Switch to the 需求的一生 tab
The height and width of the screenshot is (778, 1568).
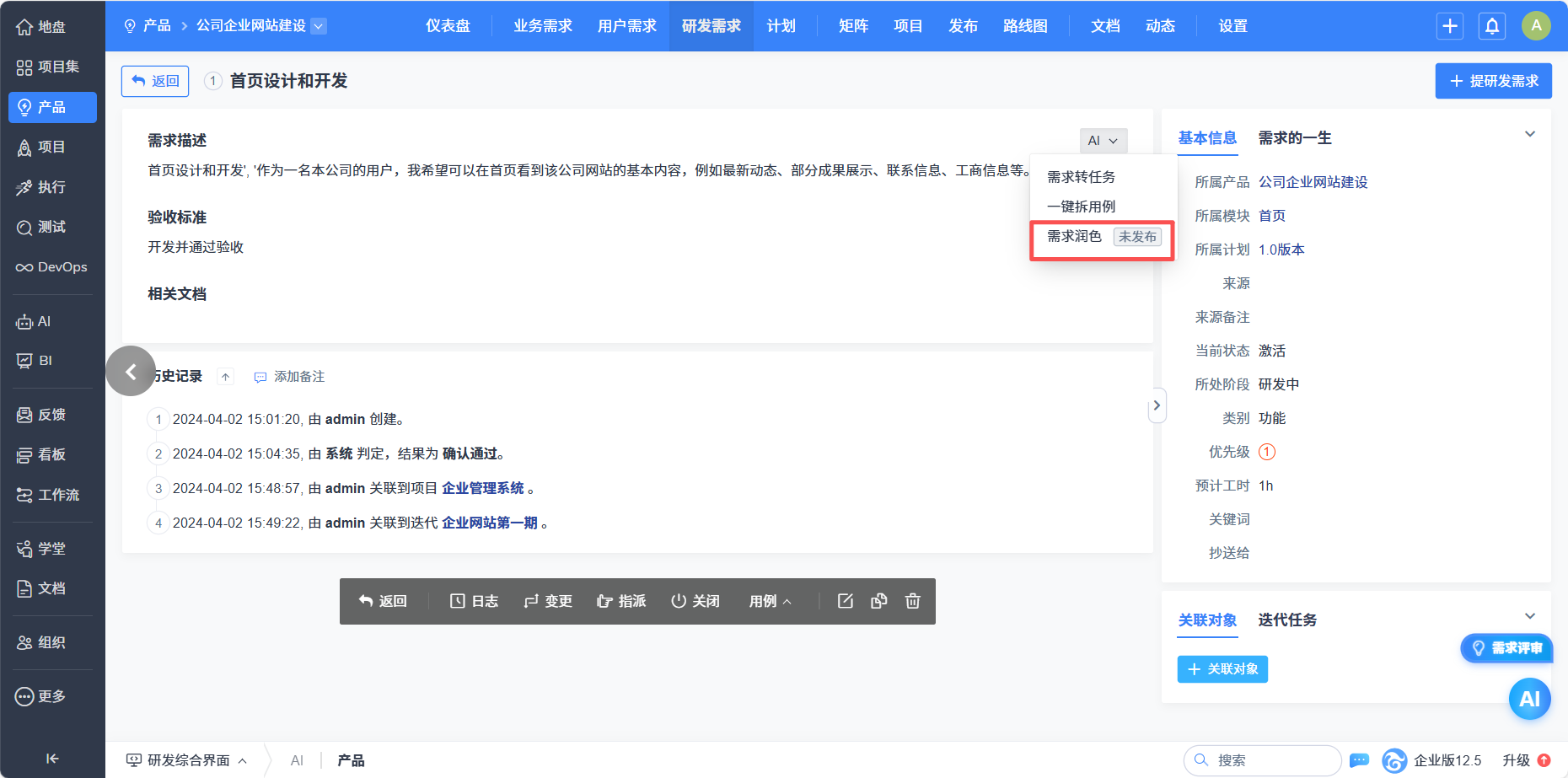click(x=1294, y=138)
